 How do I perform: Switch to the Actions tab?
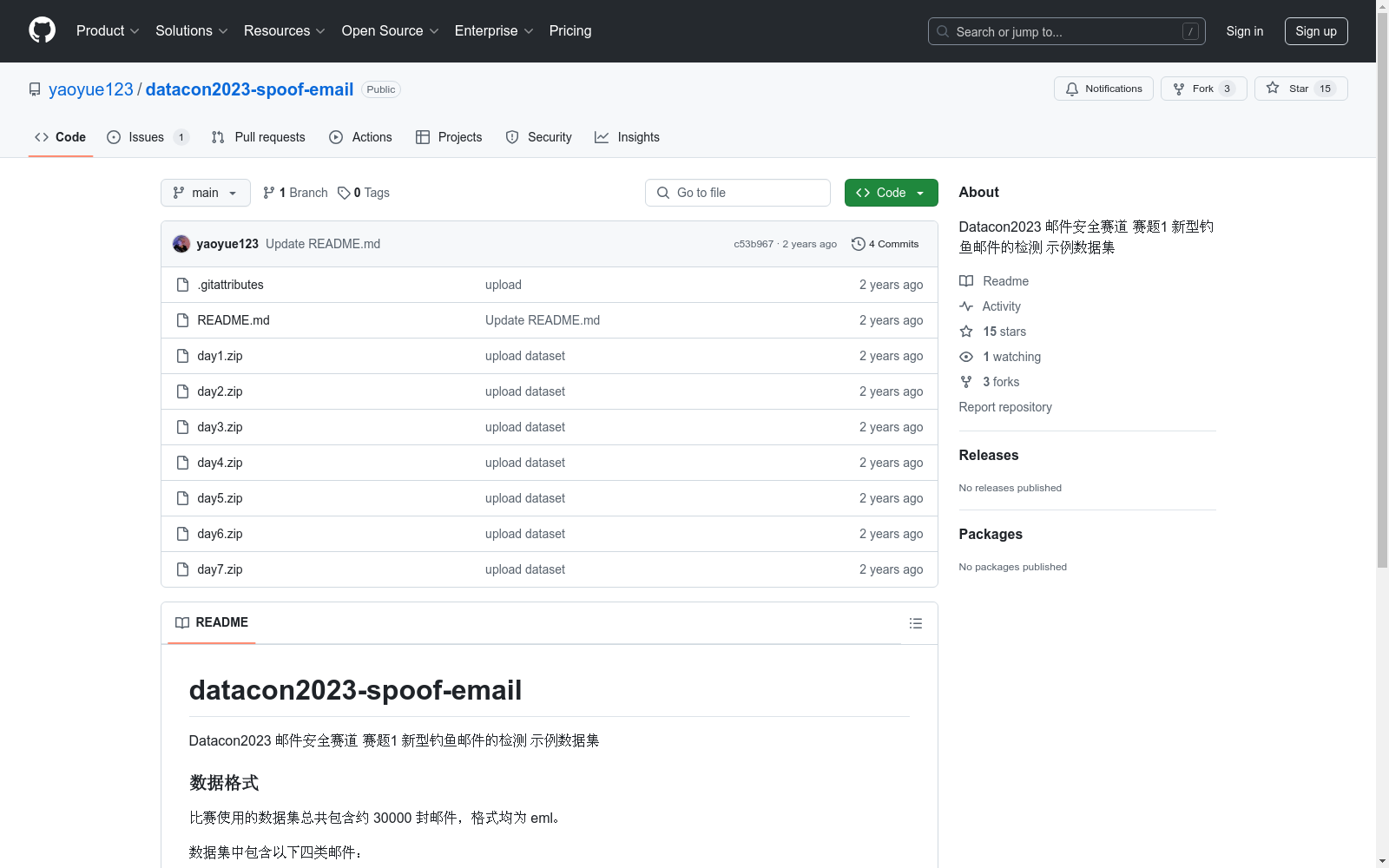[361, 137]
